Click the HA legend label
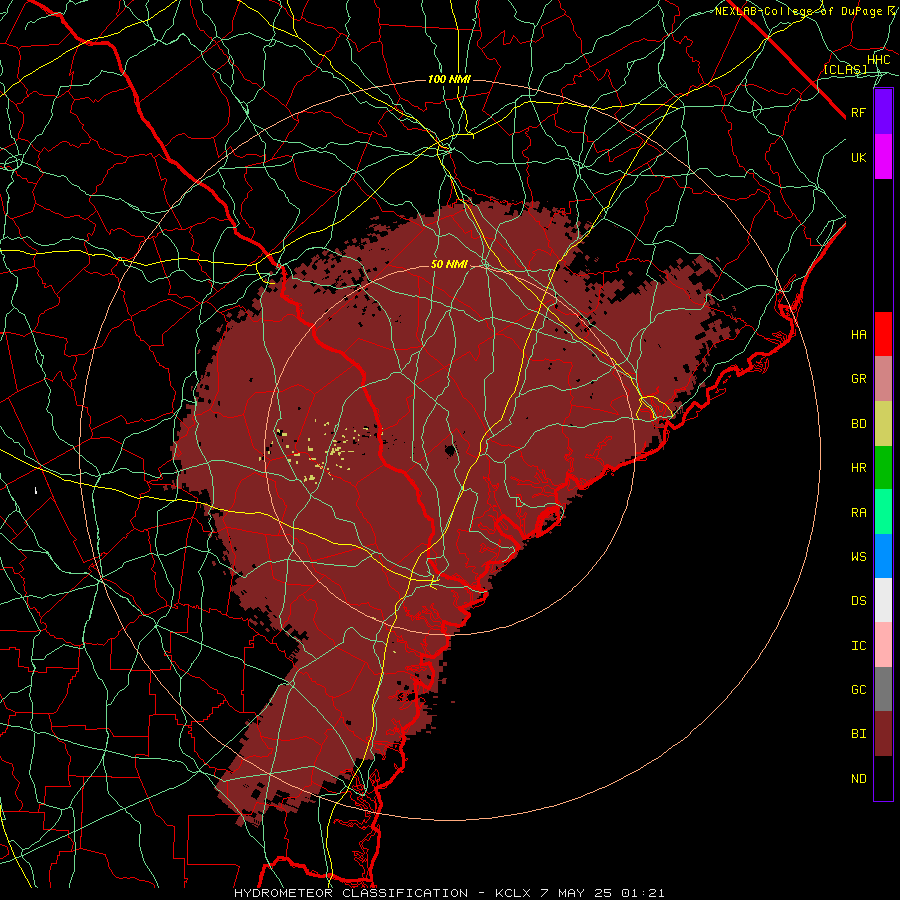 tap(858, 335)
